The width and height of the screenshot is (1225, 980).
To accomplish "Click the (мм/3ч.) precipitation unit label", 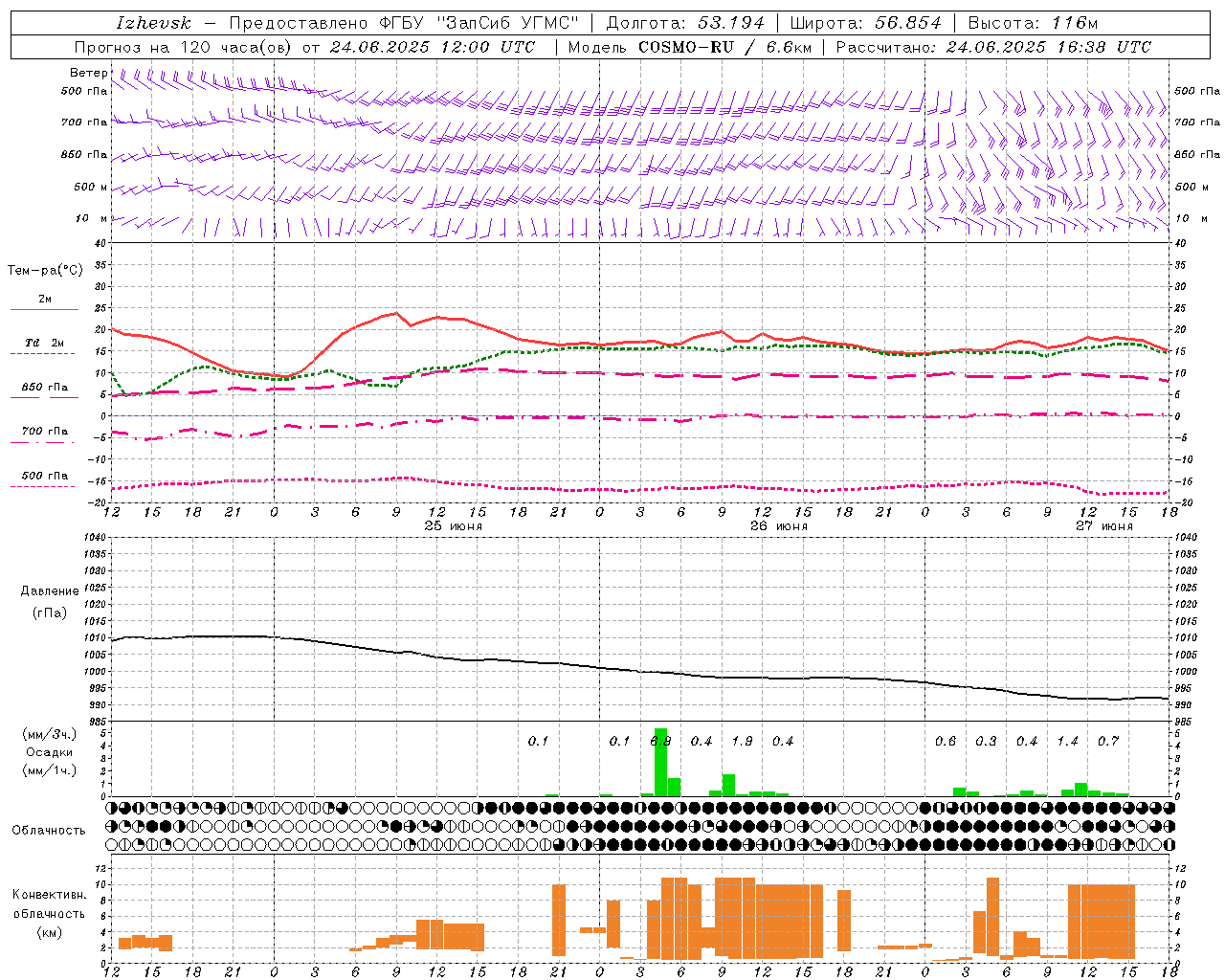I will click(x=50, y=734).
